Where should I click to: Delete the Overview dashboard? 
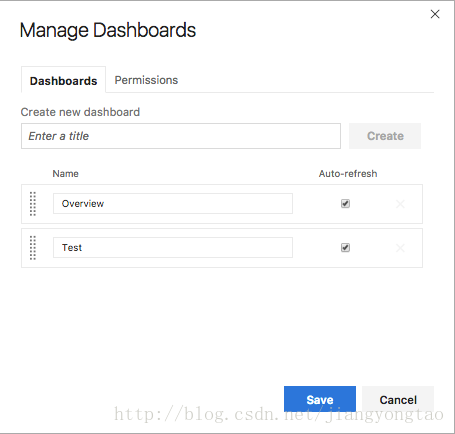pos(400,204)
